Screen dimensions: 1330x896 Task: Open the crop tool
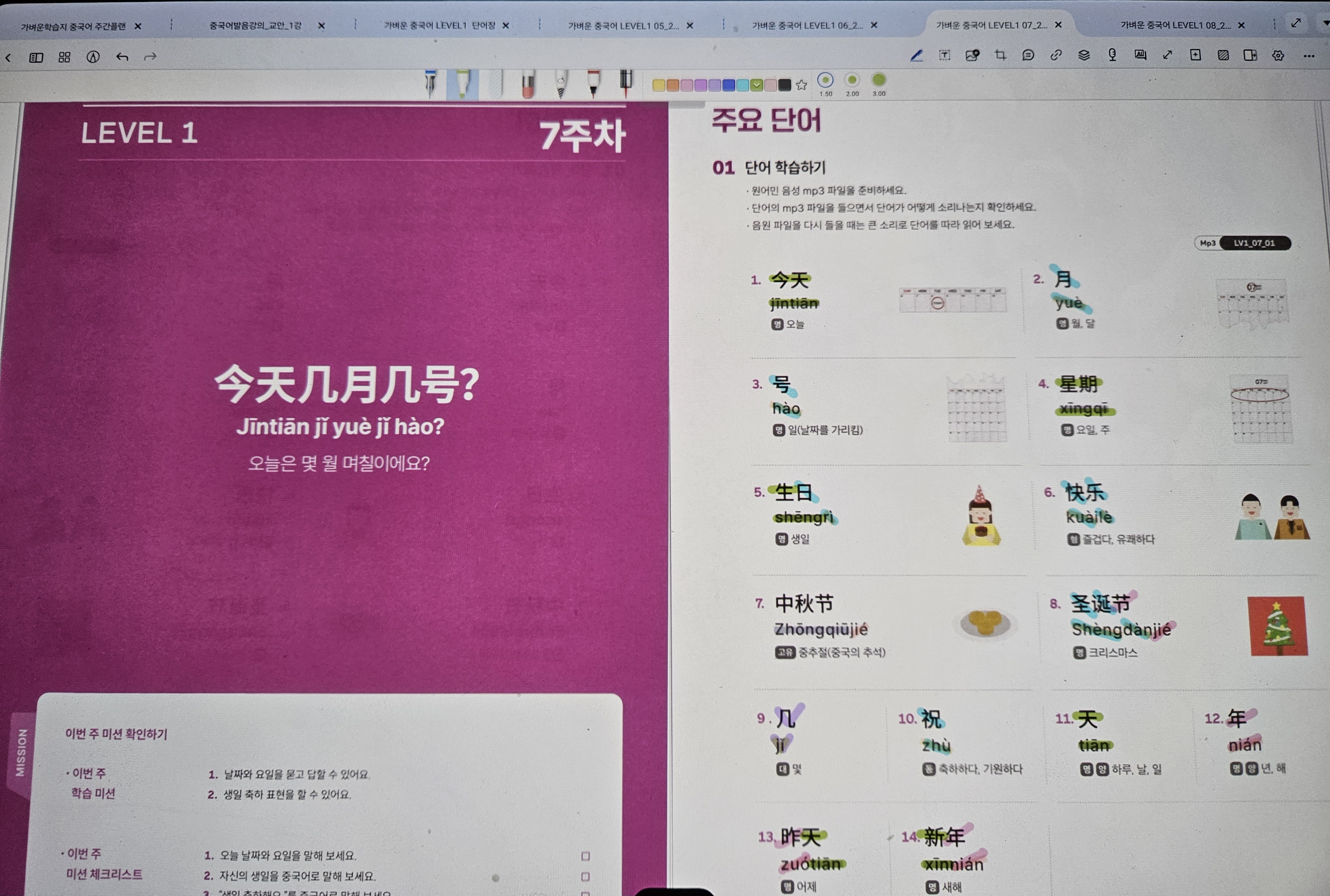pos(1000,56)
